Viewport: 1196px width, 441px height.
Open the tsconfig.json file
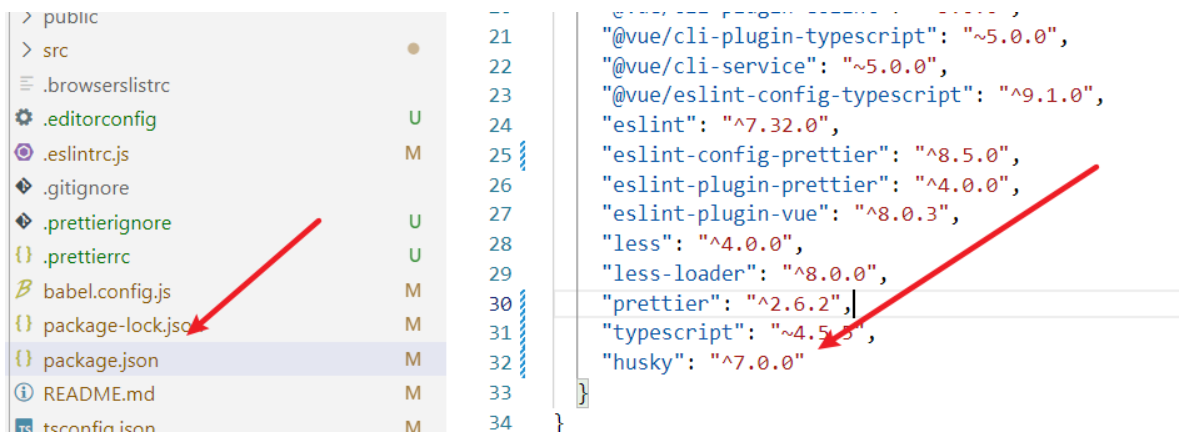tap(99, 428)
